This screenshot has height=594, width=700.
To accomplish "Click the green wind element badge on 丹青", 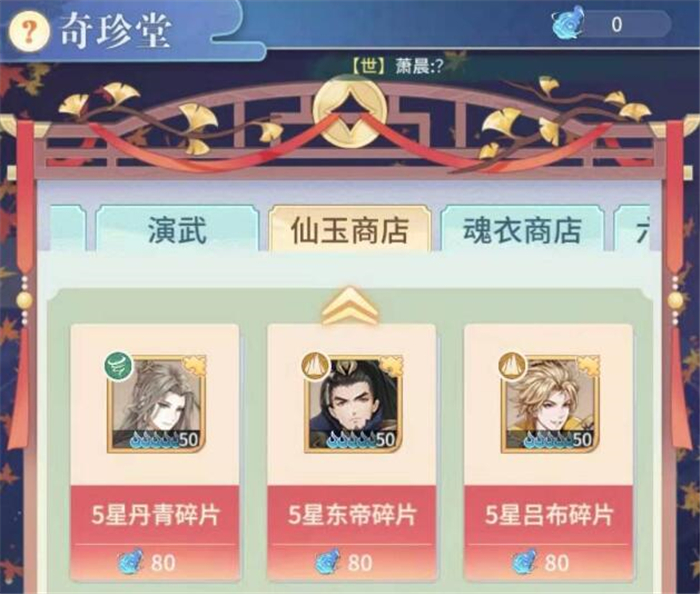I will (119, 366).
